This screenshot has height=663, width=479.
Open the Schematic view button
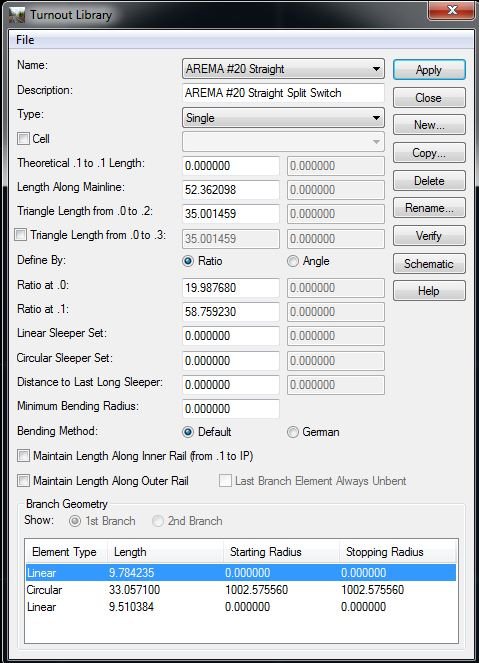coord(429,263)
